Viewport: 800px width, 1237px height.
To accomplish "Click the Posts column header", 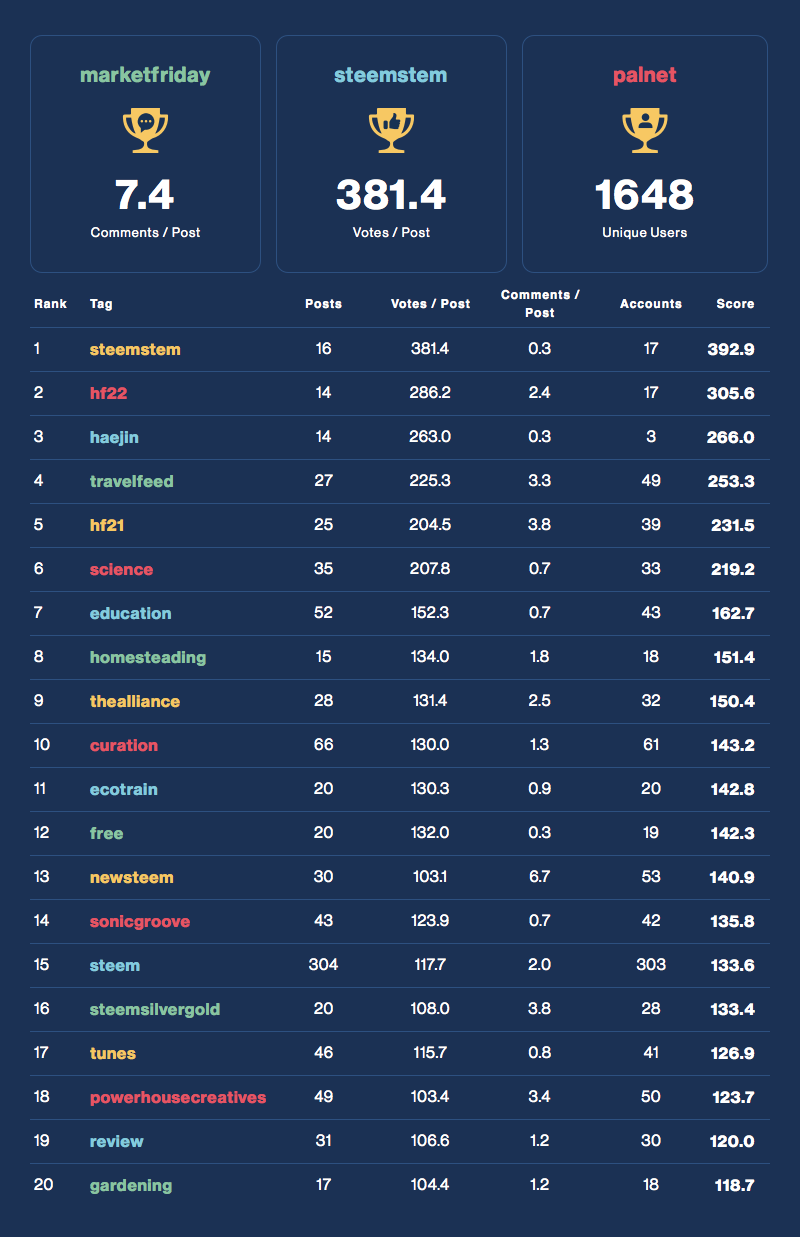I will pos(323,304).
